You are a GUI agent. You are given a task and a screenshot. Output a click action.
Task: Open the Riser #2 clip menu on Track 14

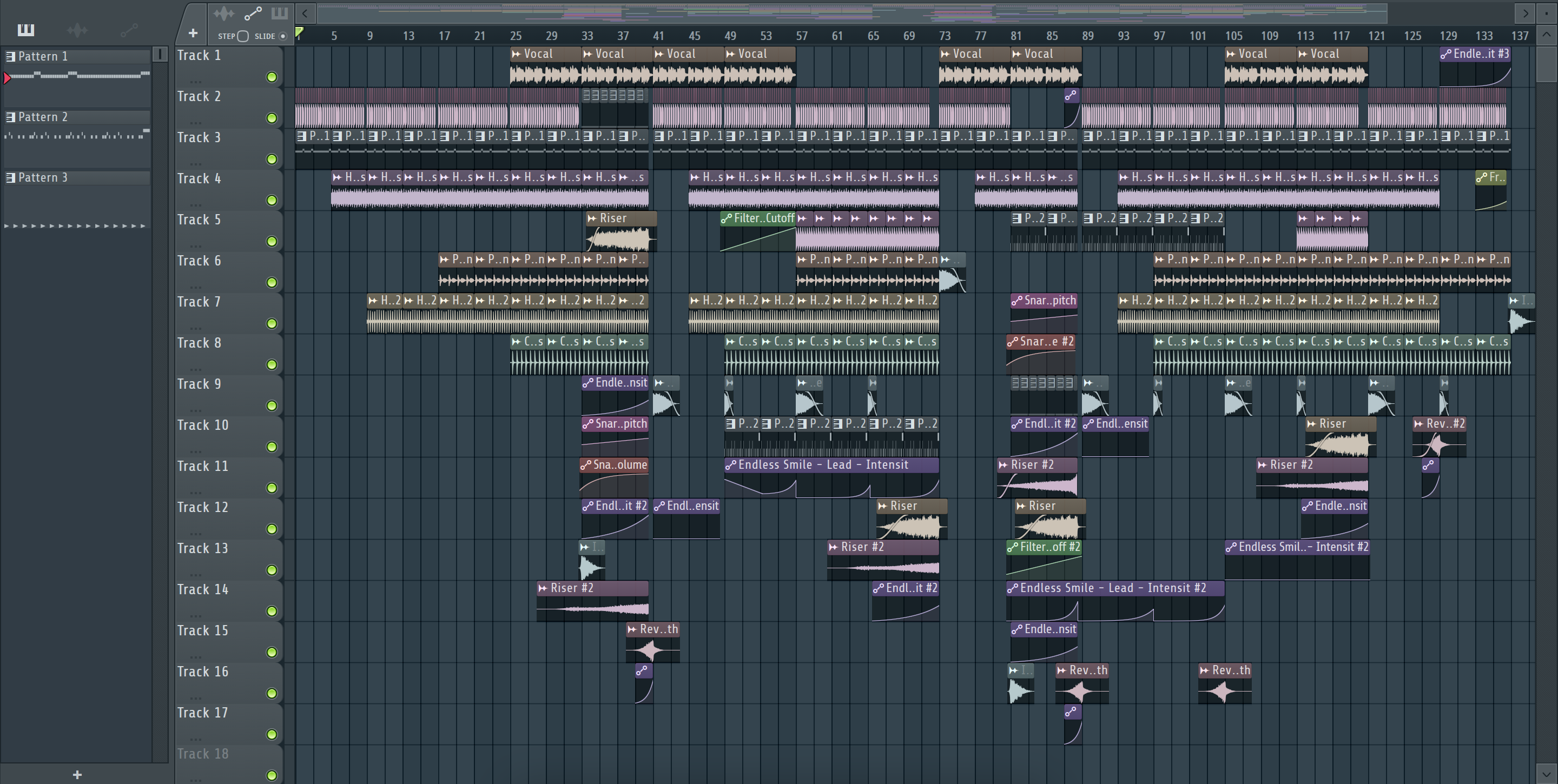(543, 588)
